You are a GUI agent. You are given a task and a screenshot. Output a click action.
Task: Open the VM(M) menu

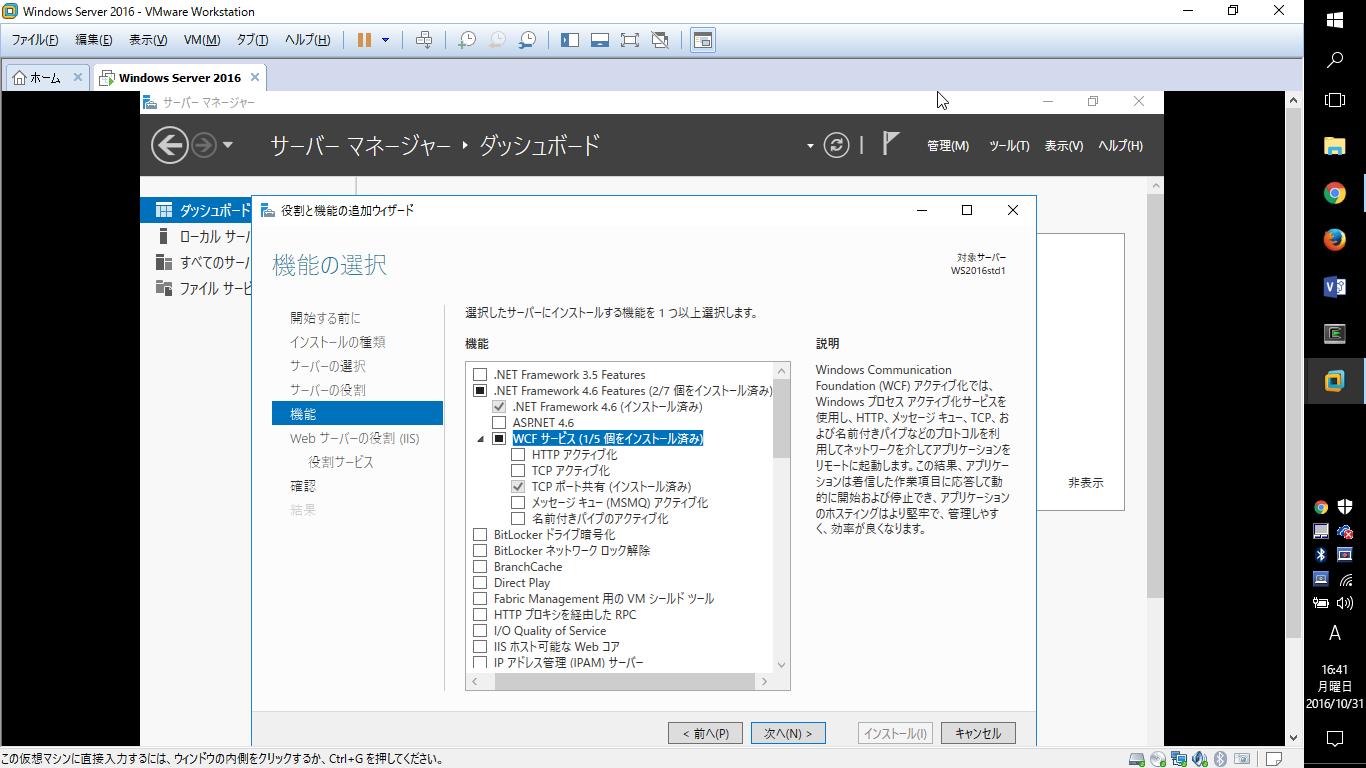click(202, 40)
